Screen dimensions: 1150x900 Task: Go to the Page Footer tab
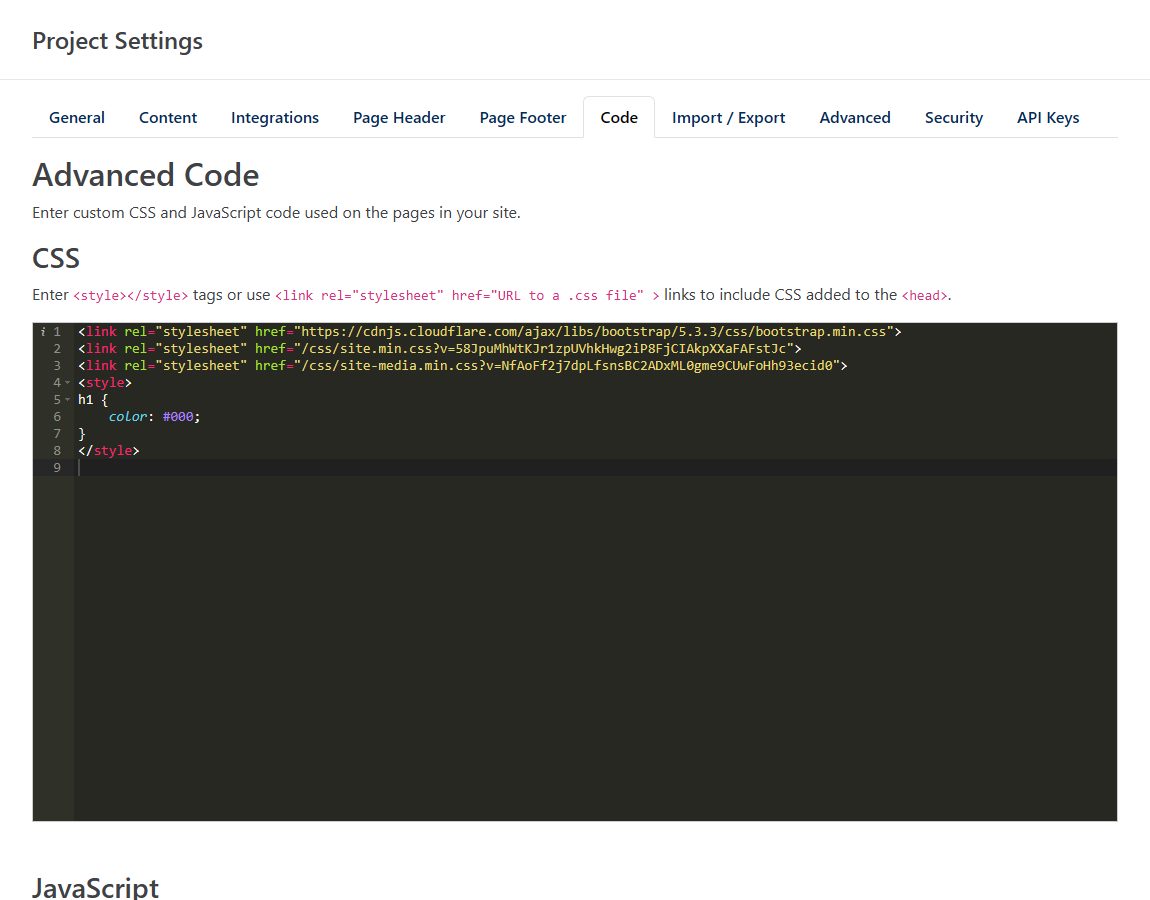pos(523,117)
